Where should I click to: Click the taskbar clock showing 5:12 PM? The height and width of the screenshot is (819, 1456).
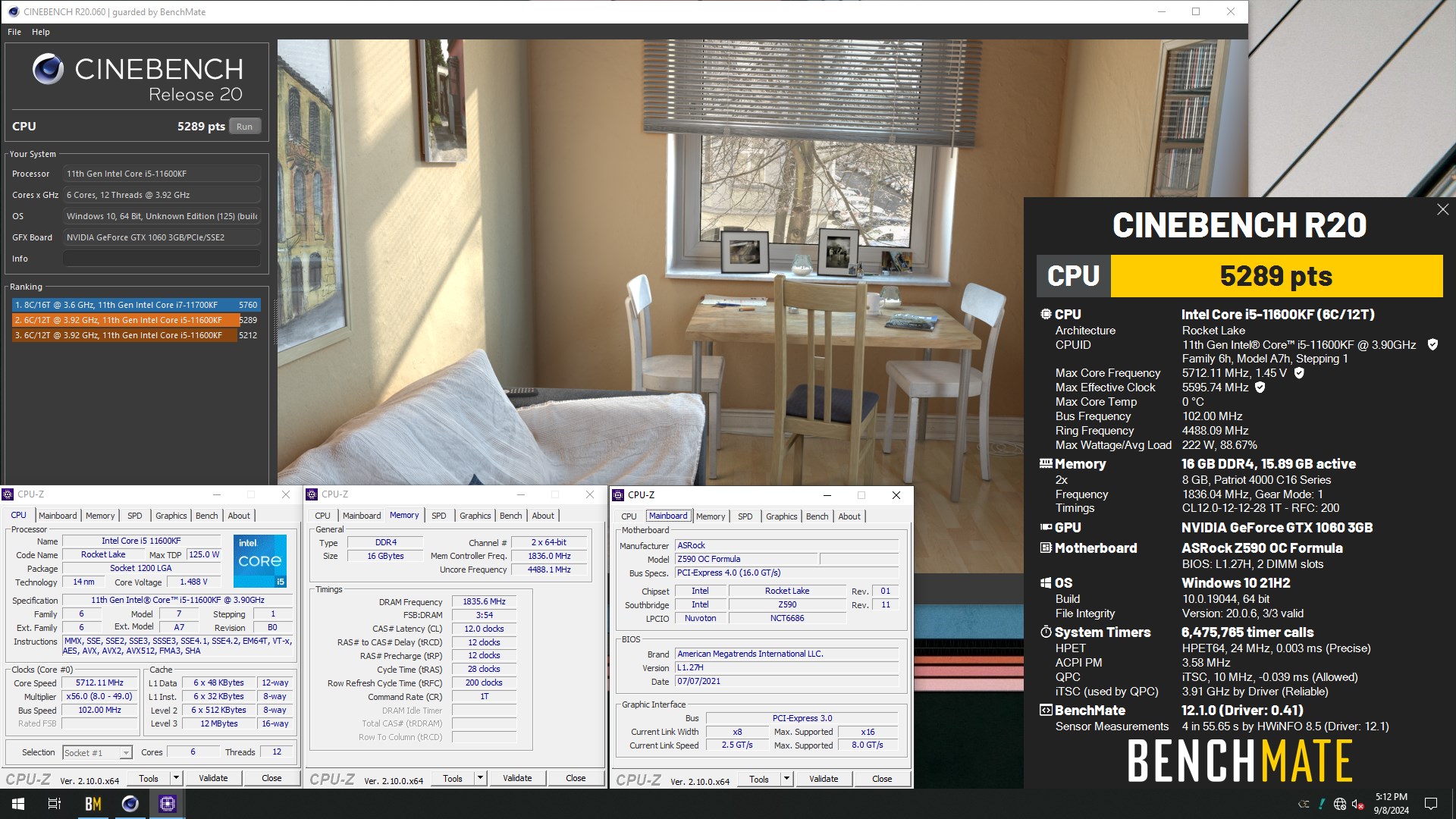click(1391, 804)
